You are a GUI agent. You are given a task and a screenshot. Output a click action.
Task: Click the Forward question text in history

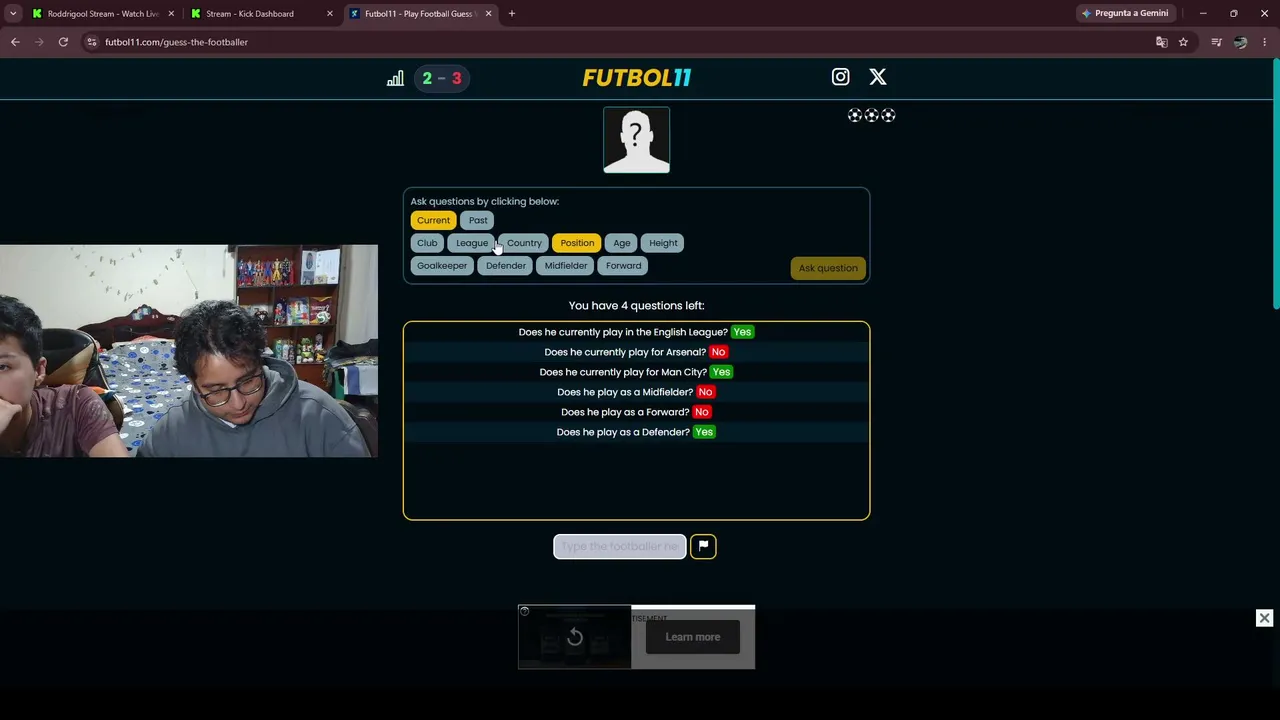tap(625, 412)
